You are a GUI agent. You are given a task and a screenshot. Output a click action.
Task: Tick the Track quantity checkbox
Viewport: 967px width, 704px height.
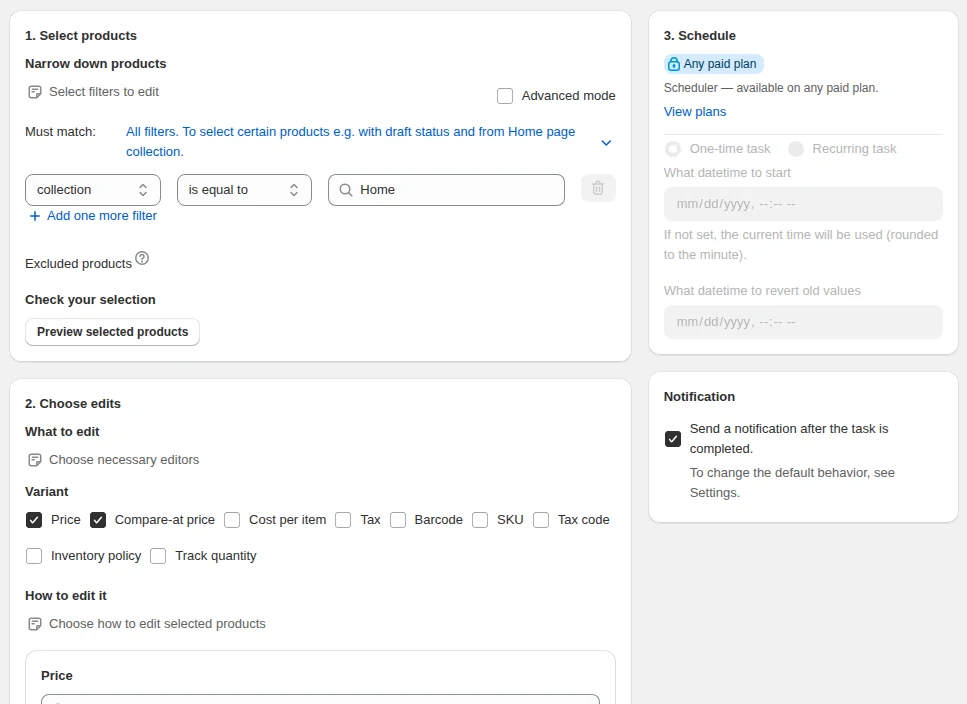(158, 556)
